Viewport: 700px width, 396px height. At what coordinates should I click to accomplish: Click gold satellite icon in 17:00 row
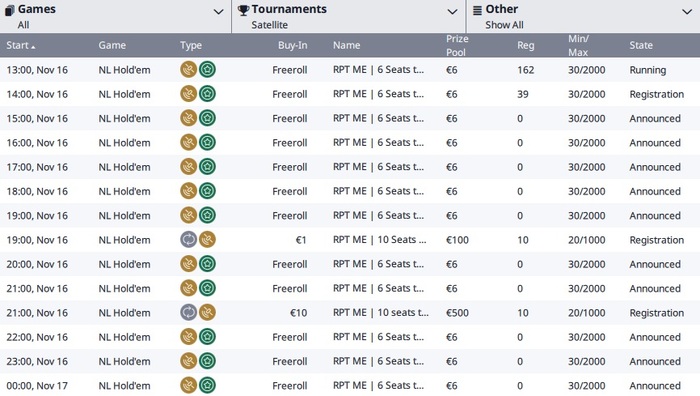(188, 167)
